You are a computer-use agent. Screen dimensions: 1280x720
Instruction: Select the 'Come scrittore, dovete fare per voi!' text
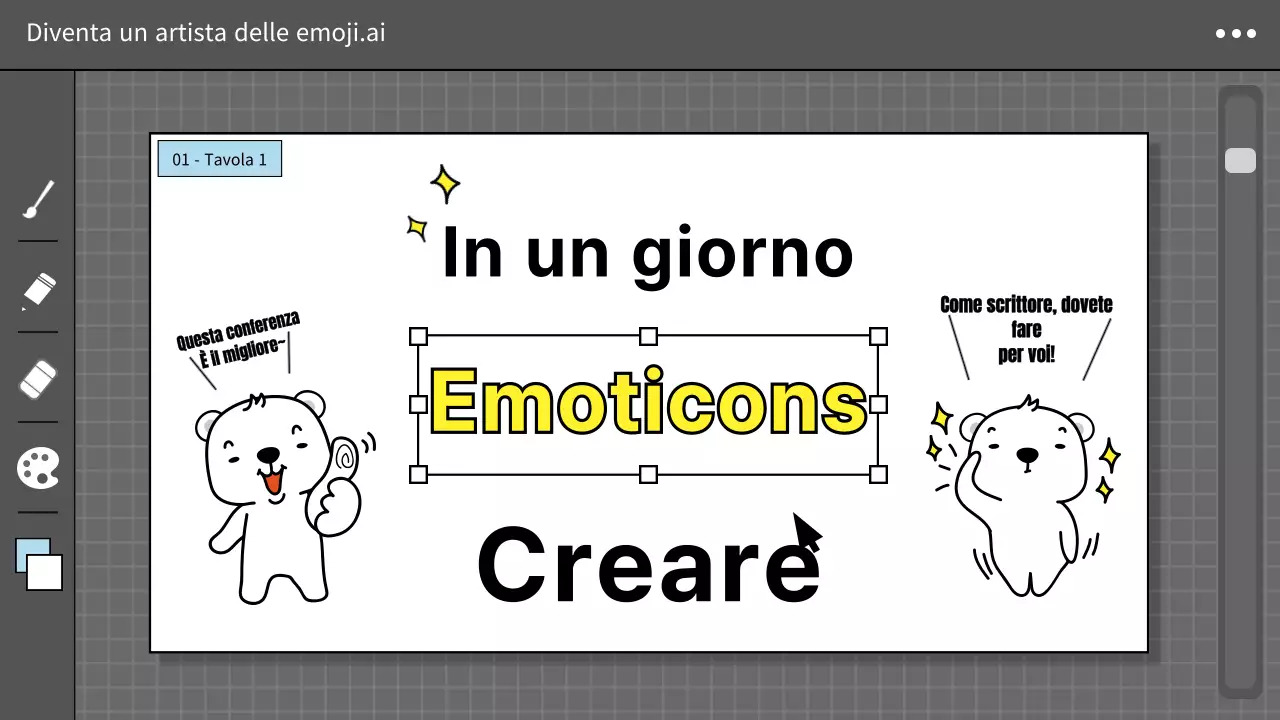click(x=1026, y=328)
